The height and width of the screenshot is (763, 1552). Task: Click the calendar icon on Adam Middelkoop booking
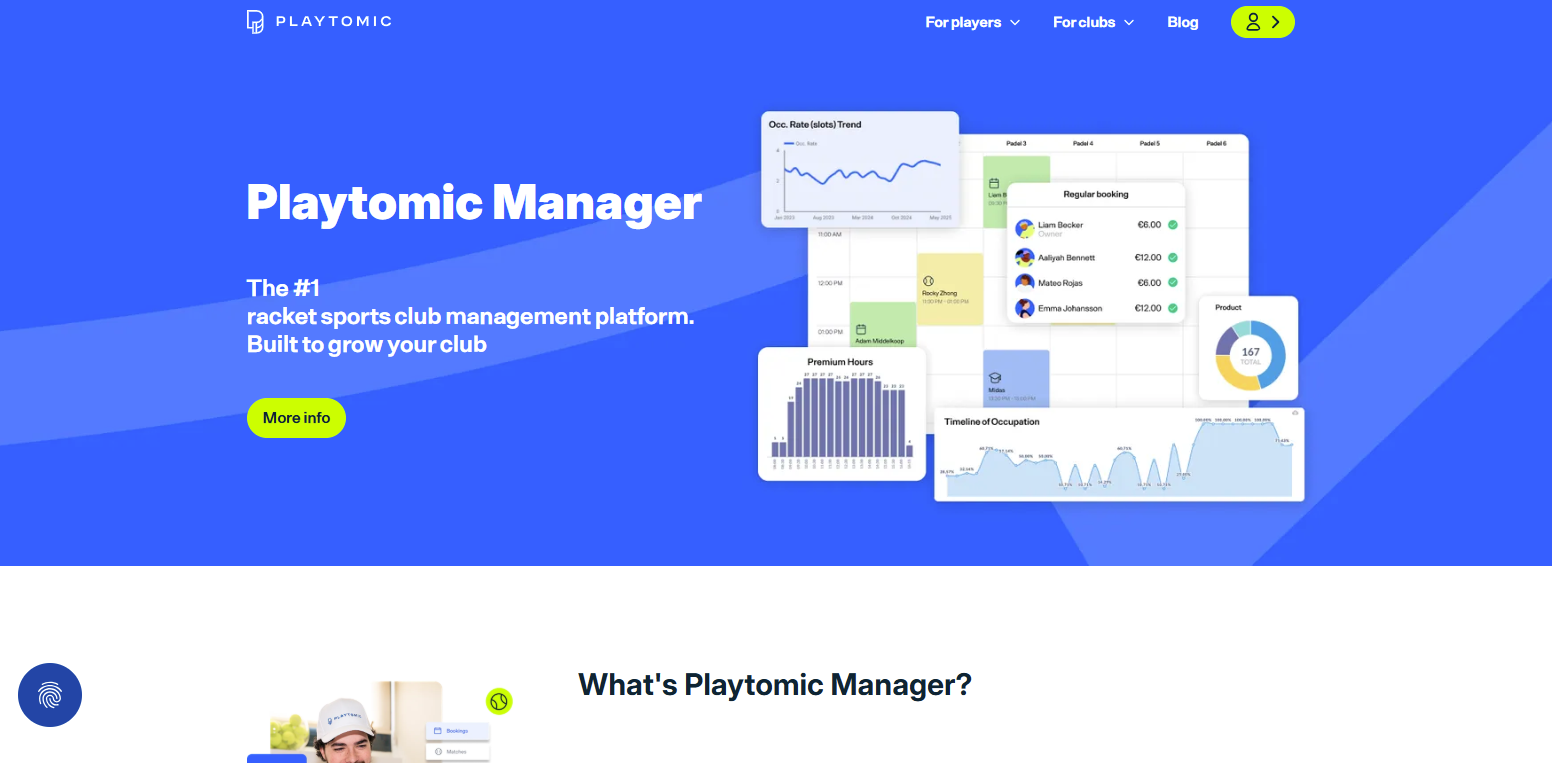(861, 329)
